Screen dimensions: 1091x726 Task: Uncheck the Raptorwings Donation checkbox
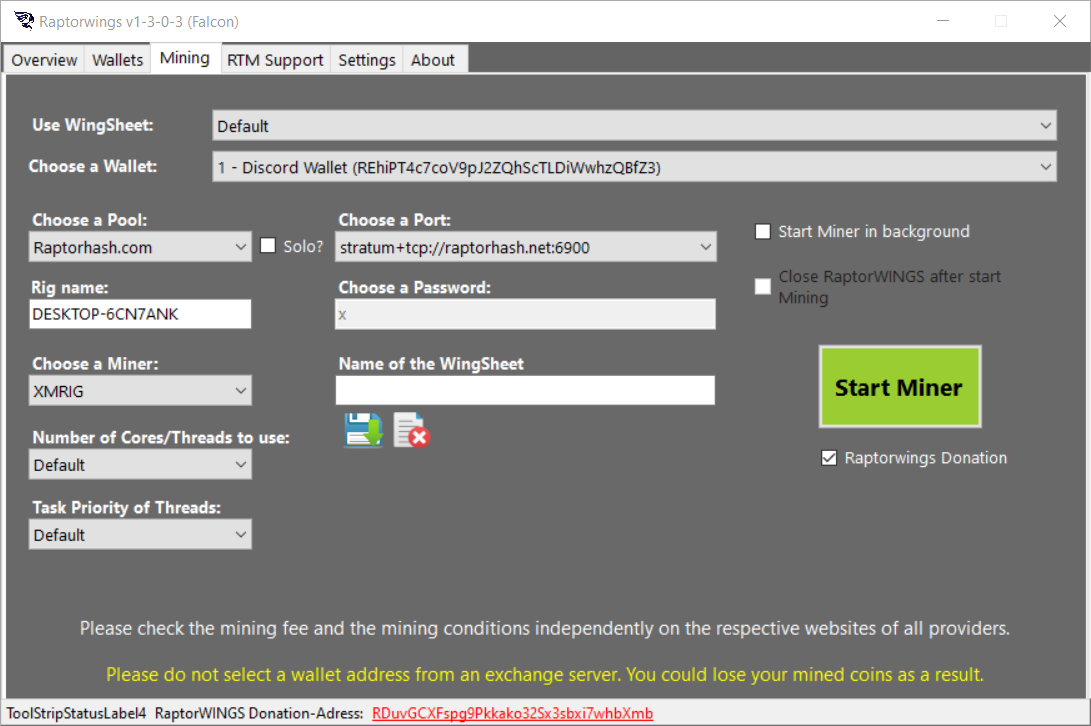coord(828,458)
